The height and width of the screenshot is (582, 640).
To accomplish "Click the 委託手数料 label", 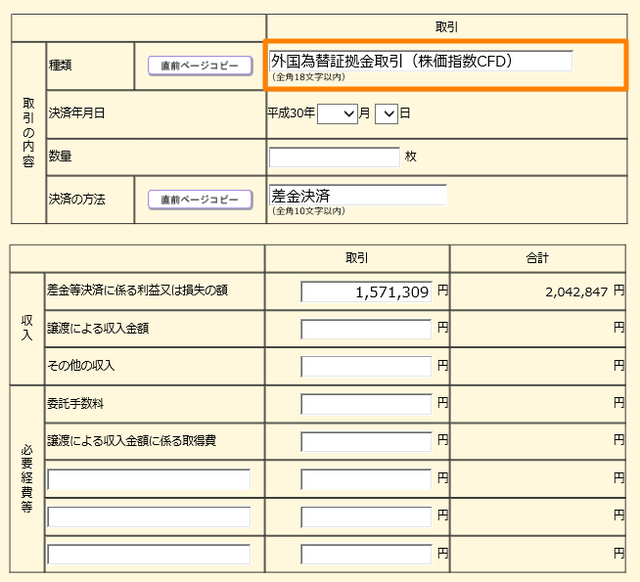I will point(76,404).
